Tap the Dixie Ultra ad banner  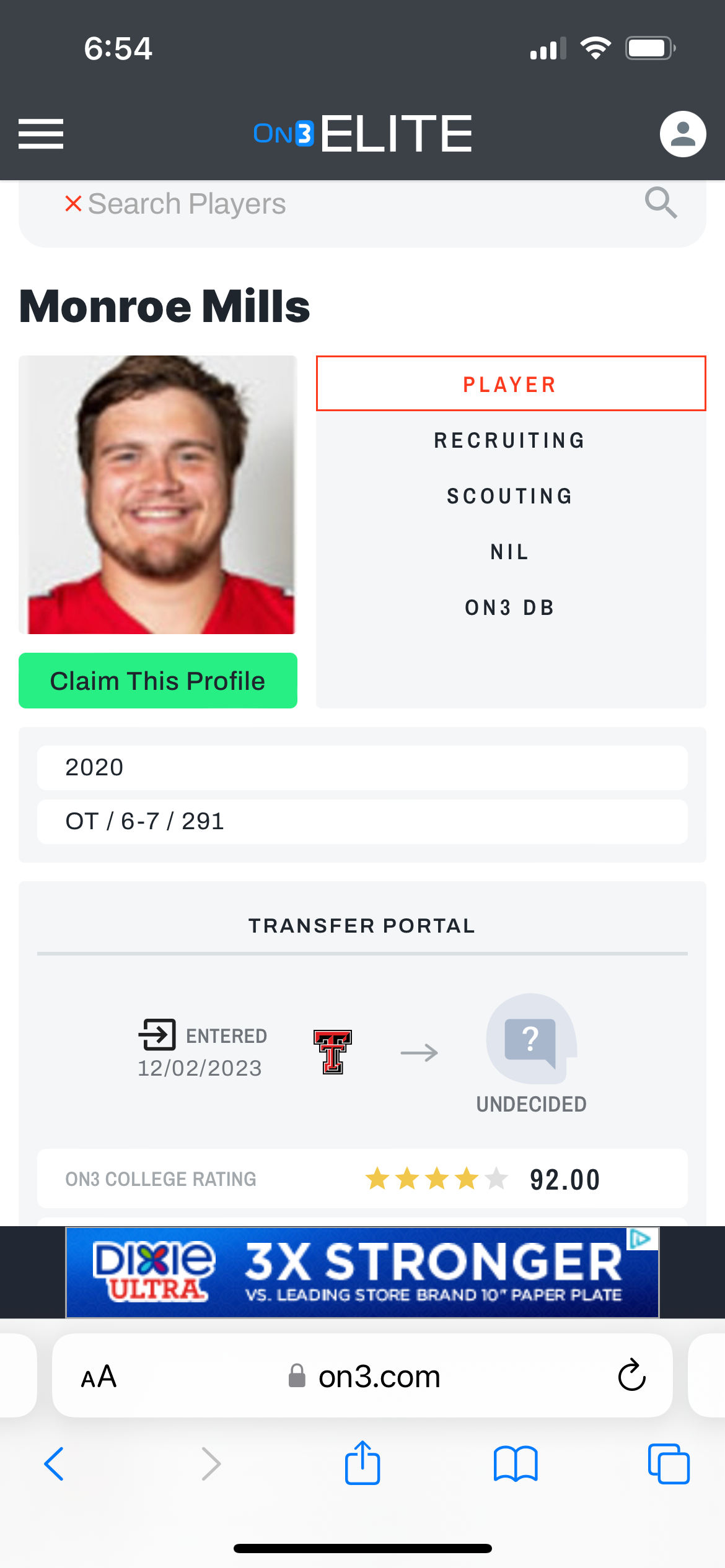point(362,1272)
